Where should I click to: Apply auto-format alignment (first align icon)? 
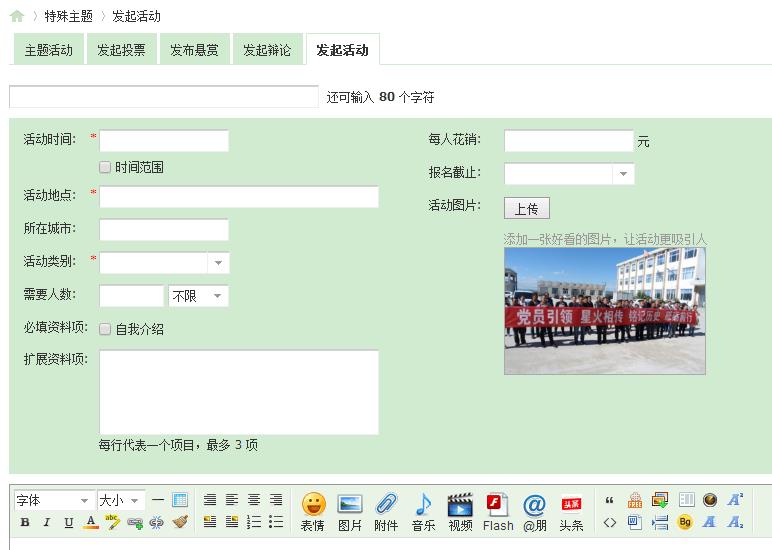click(210, 500)
